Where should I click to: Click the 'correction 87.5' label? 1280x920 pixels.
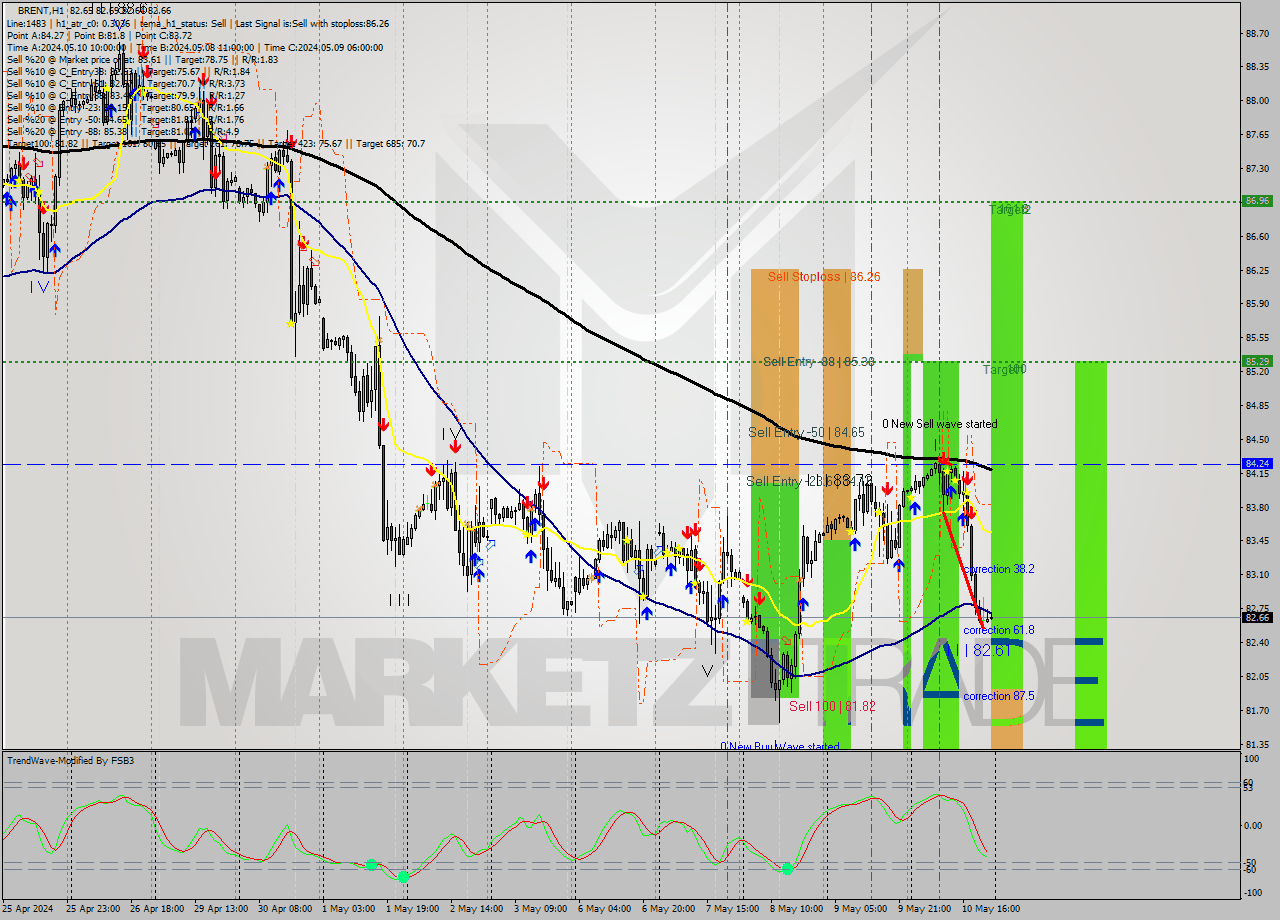pyautogui.click(x=999, y=696)
